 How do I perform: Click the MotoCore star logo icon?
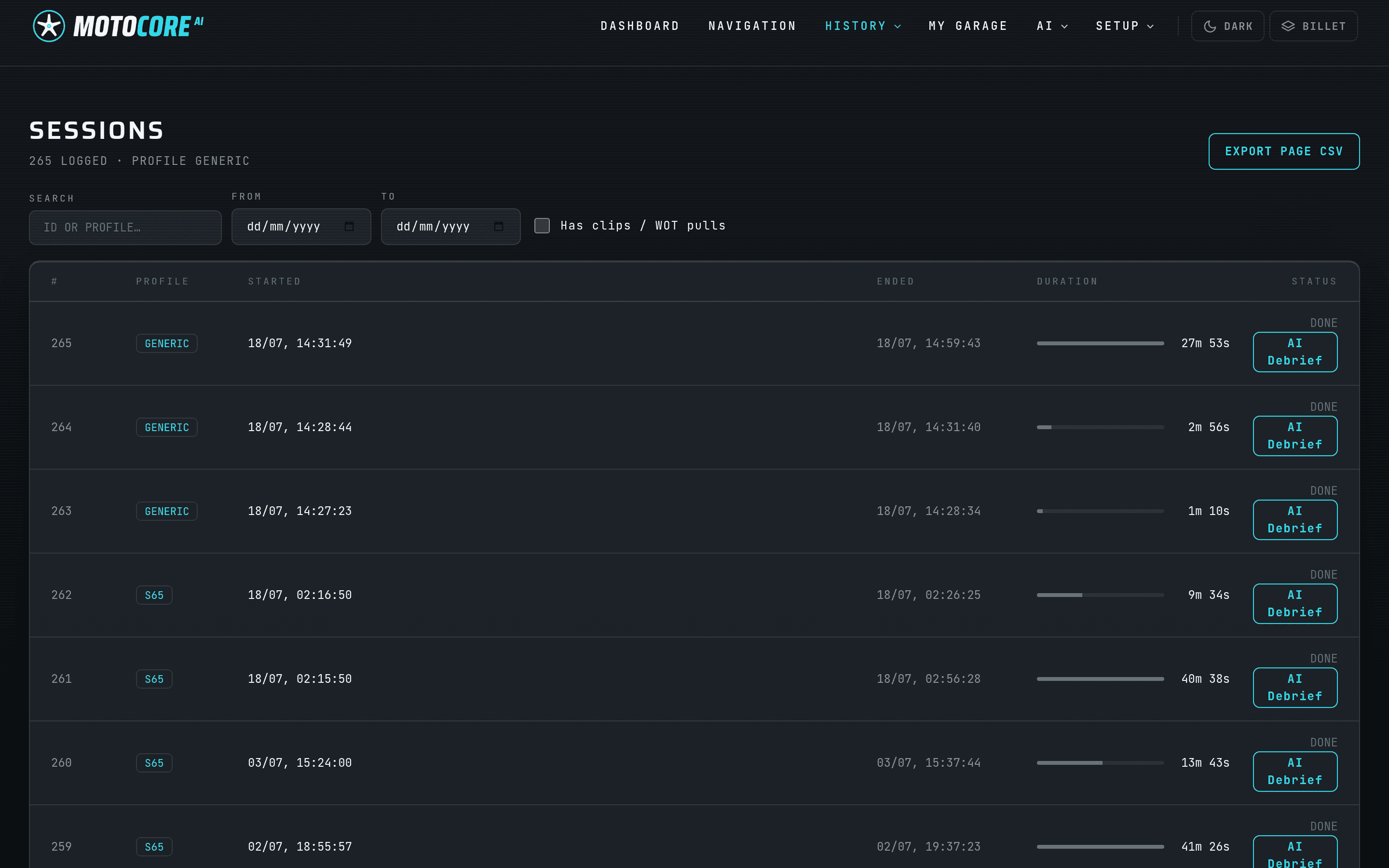click(49, 27)
